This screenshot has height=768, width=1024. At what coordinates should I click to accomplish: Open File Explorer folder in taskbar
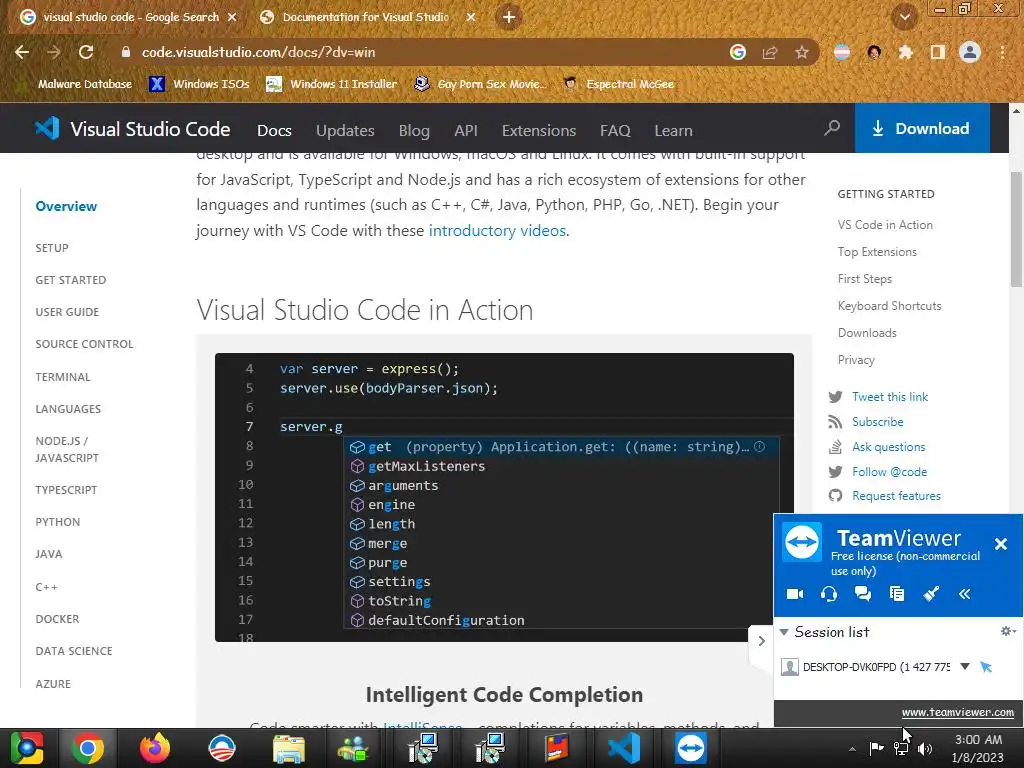tap(288, 748)
